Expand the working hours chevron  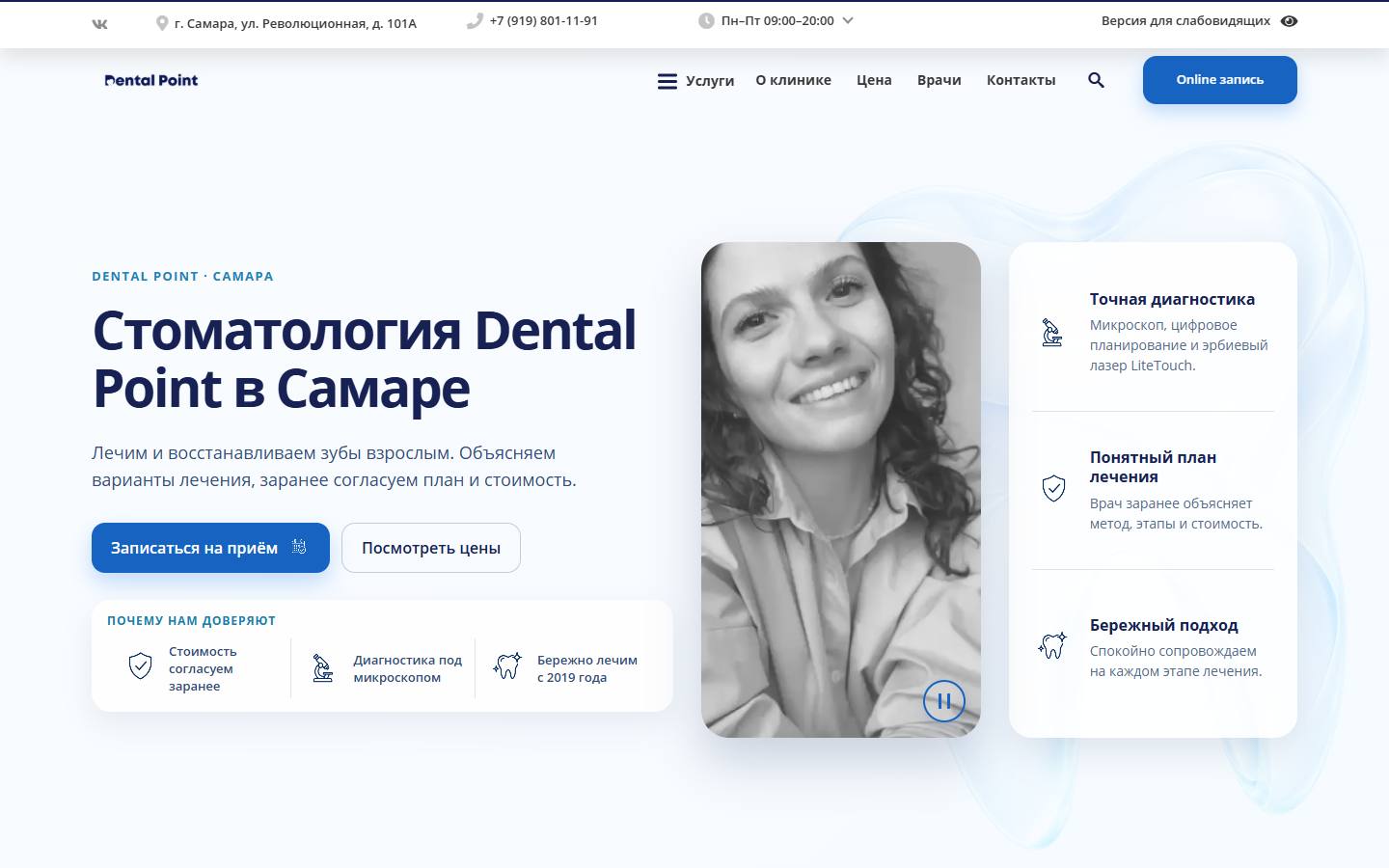coord(848,20)
